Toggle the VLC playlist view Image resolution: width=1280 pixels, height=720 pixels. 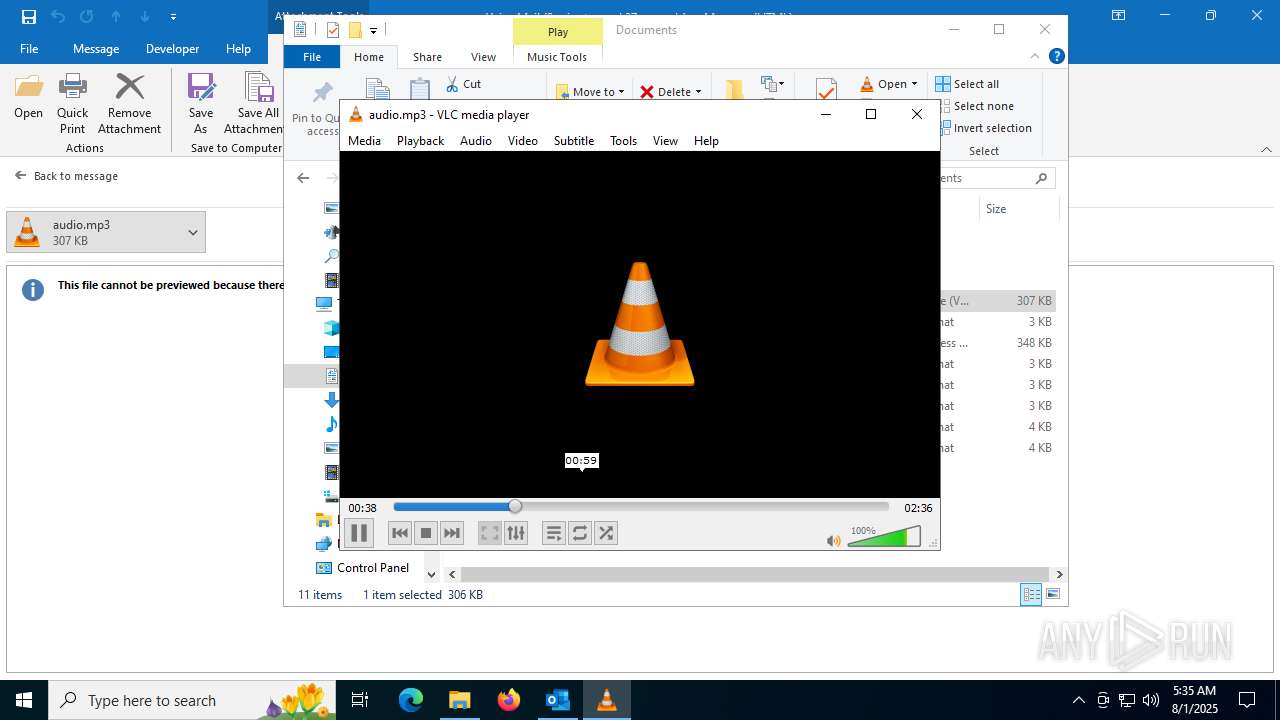pos(554,533)
